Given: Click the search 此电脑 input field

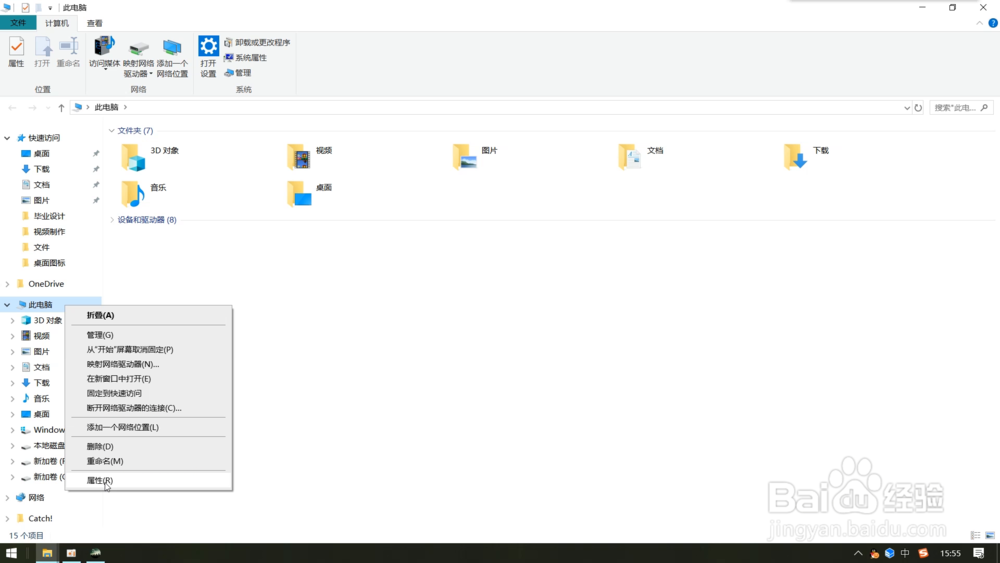Looking at the screenshot, I should (x=960, y=108).
